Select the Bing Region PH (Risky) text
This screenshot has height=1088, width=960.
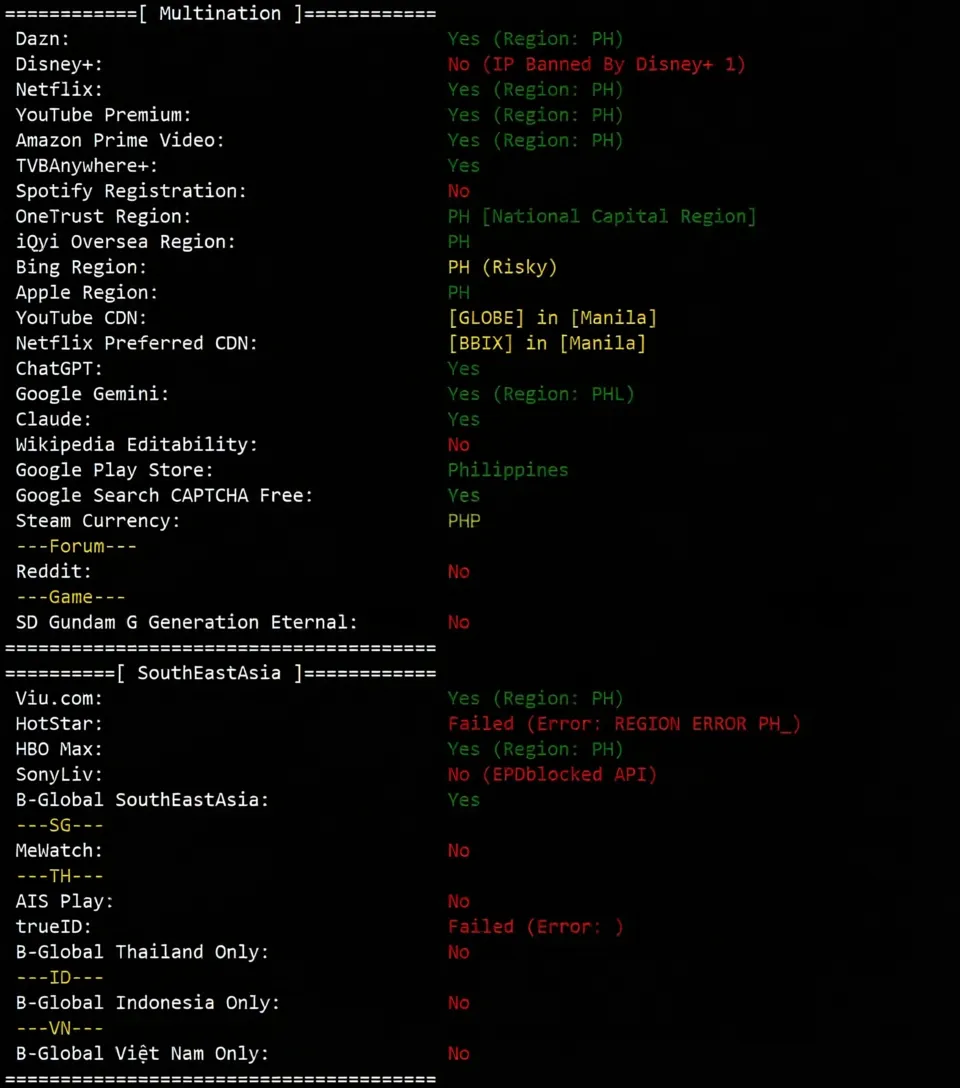(x=502, y=267)
